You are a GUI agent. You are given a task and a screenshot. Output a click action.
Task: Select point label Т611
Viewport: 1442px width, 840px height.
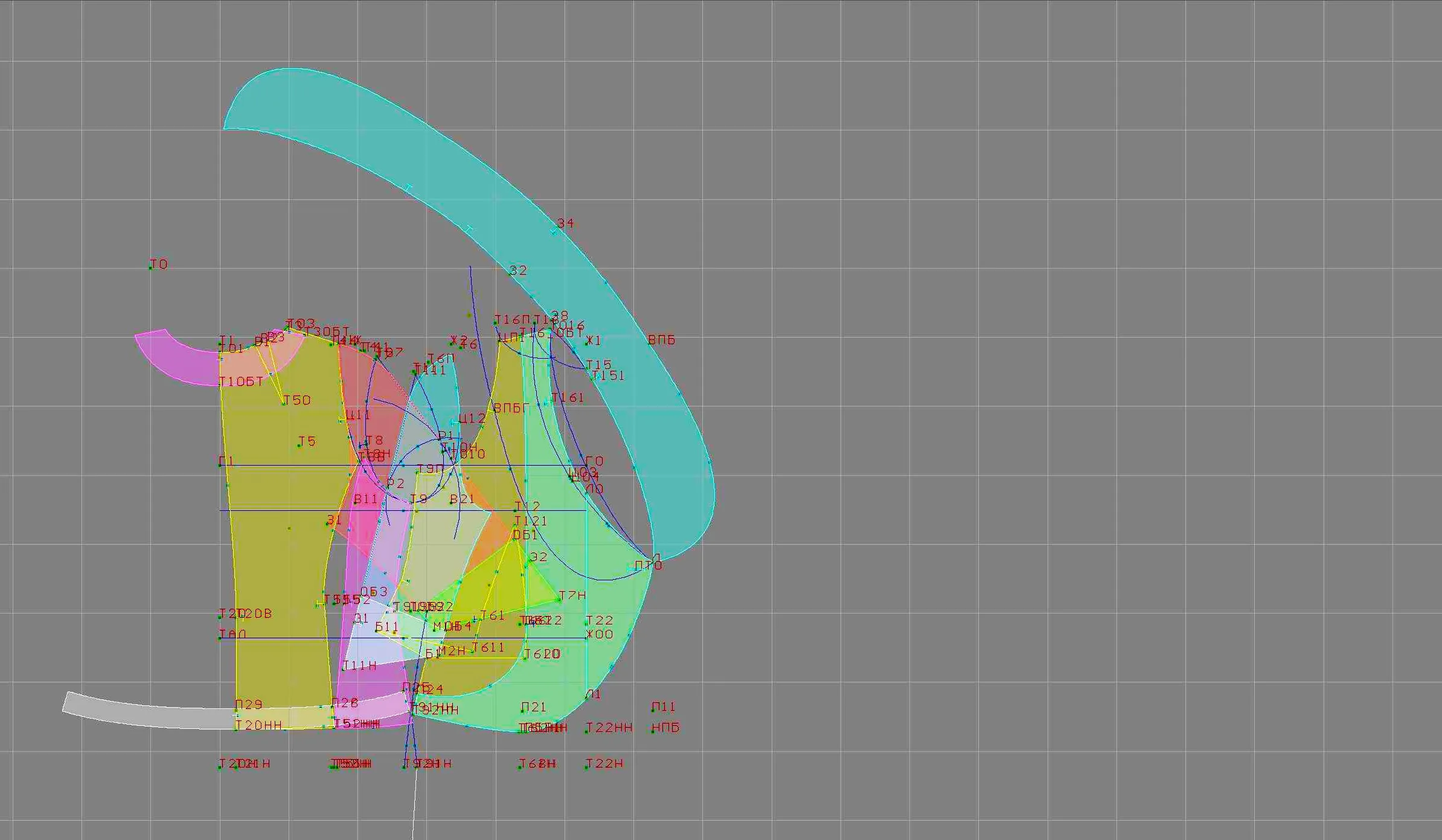click(x=488, y=647)
